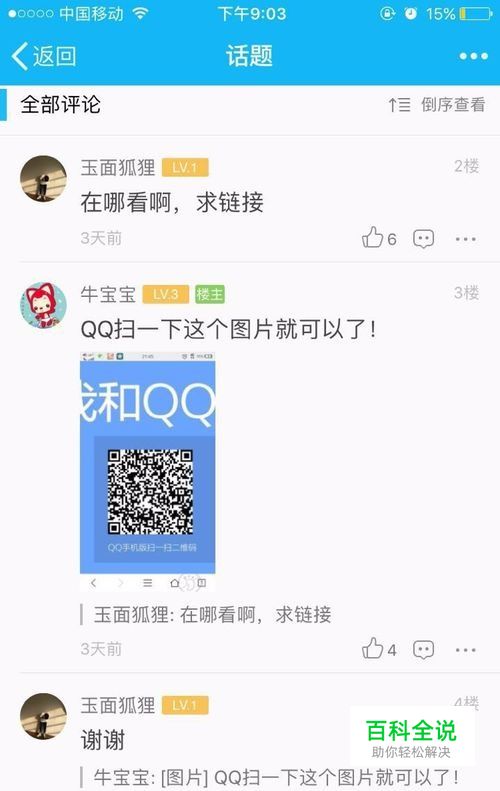The width and height of the screenshot is (500, 791).
Task: Open 牛宝宝 username profile link
Action: click(x=108, y=294)
